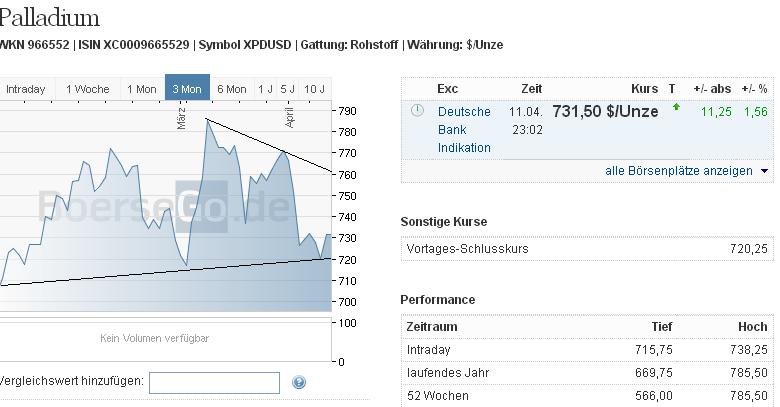Image resolution: width=780 pixels, height=407 pixels.
Task: Click the Kurs column header
Action: tap(645, 89)
